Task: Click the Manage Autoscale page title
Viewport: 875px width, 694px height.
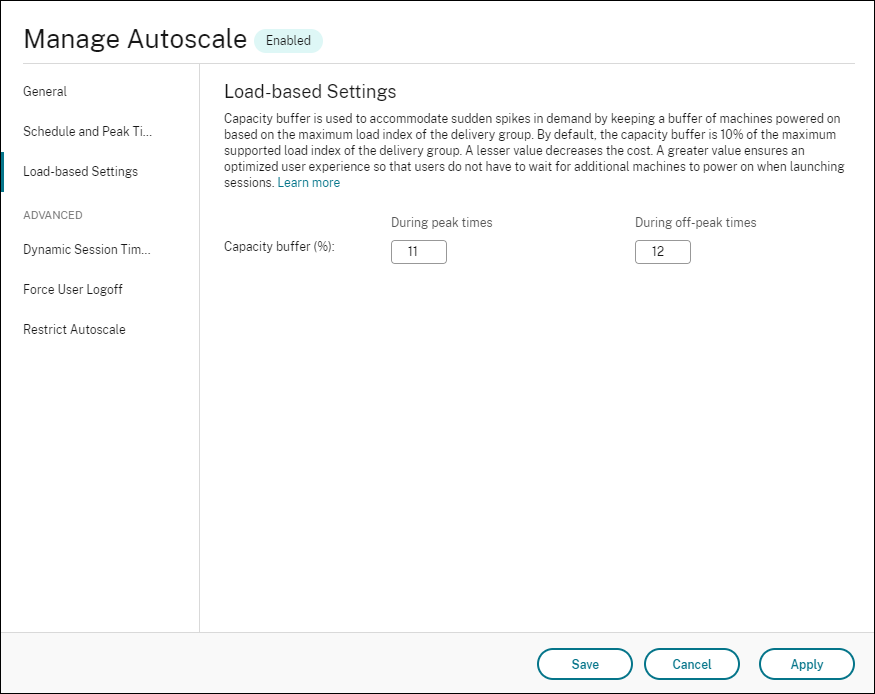Action: (134, 38)
